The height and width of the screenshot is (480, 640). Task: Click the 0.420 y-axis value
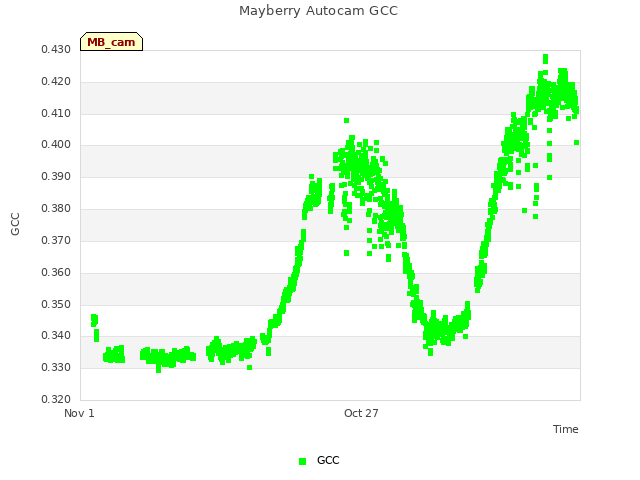tap(56, 82)
